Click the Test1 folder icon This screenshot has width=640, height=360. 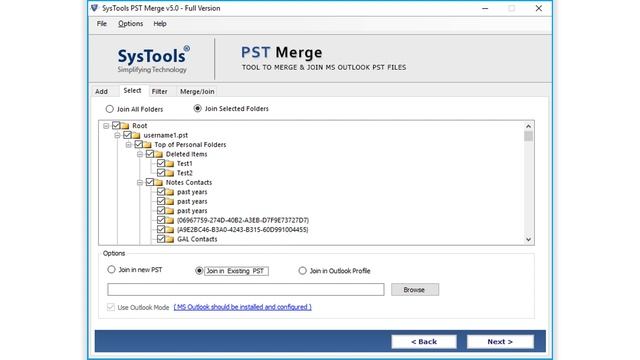coord(170,164)
